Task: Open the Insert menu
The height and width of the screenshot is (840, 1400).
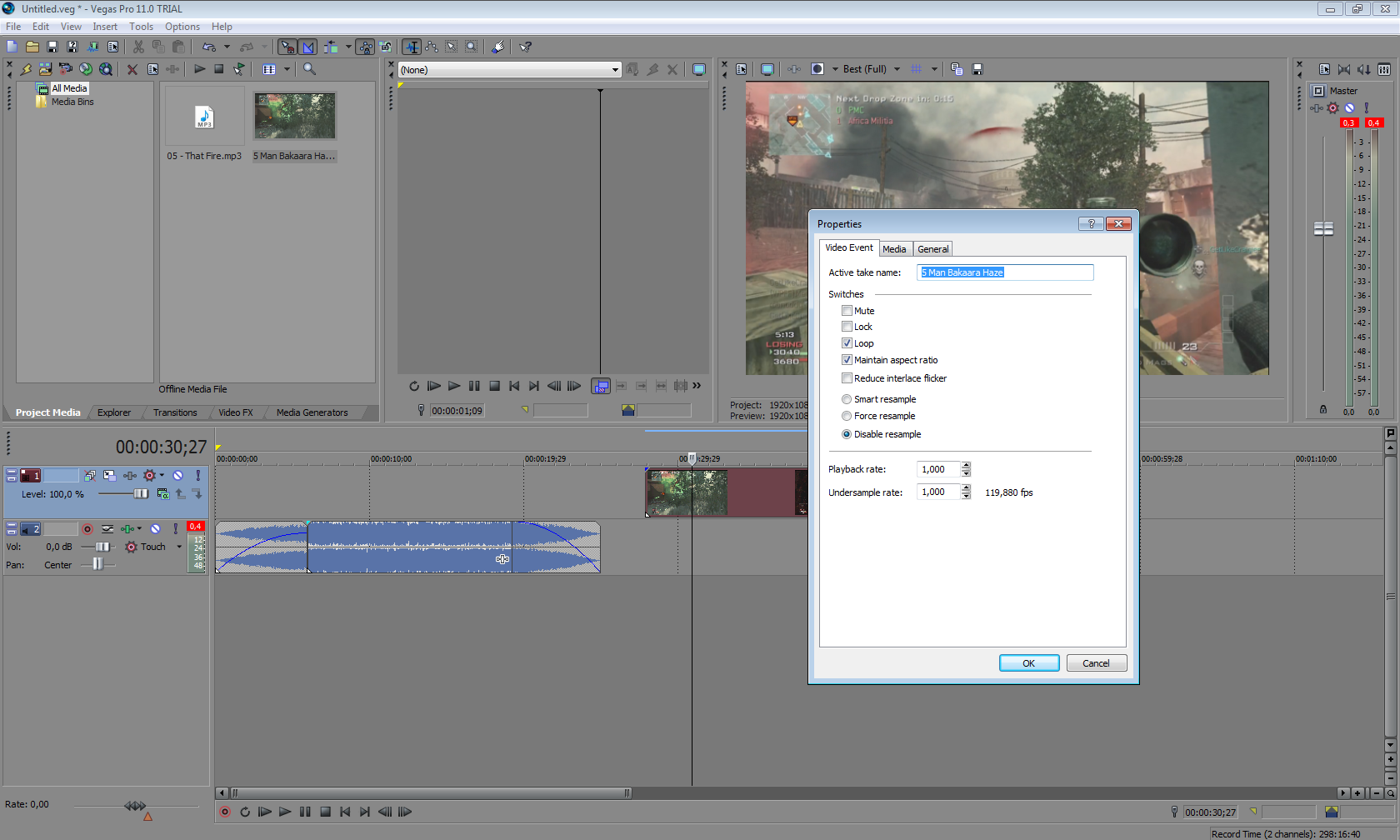Action: pyautogui.click(x=105, y=27)
